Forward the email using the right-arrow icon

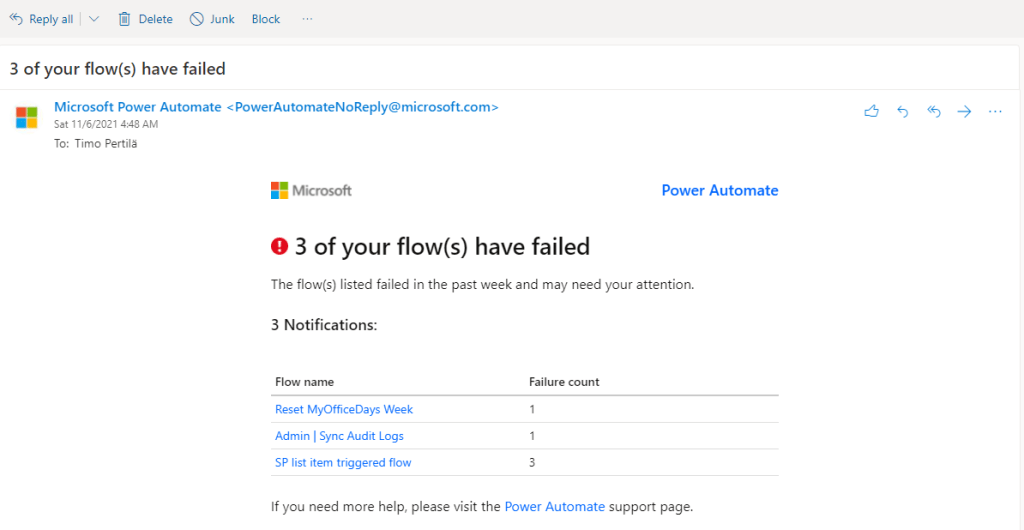tap(964, 112)
